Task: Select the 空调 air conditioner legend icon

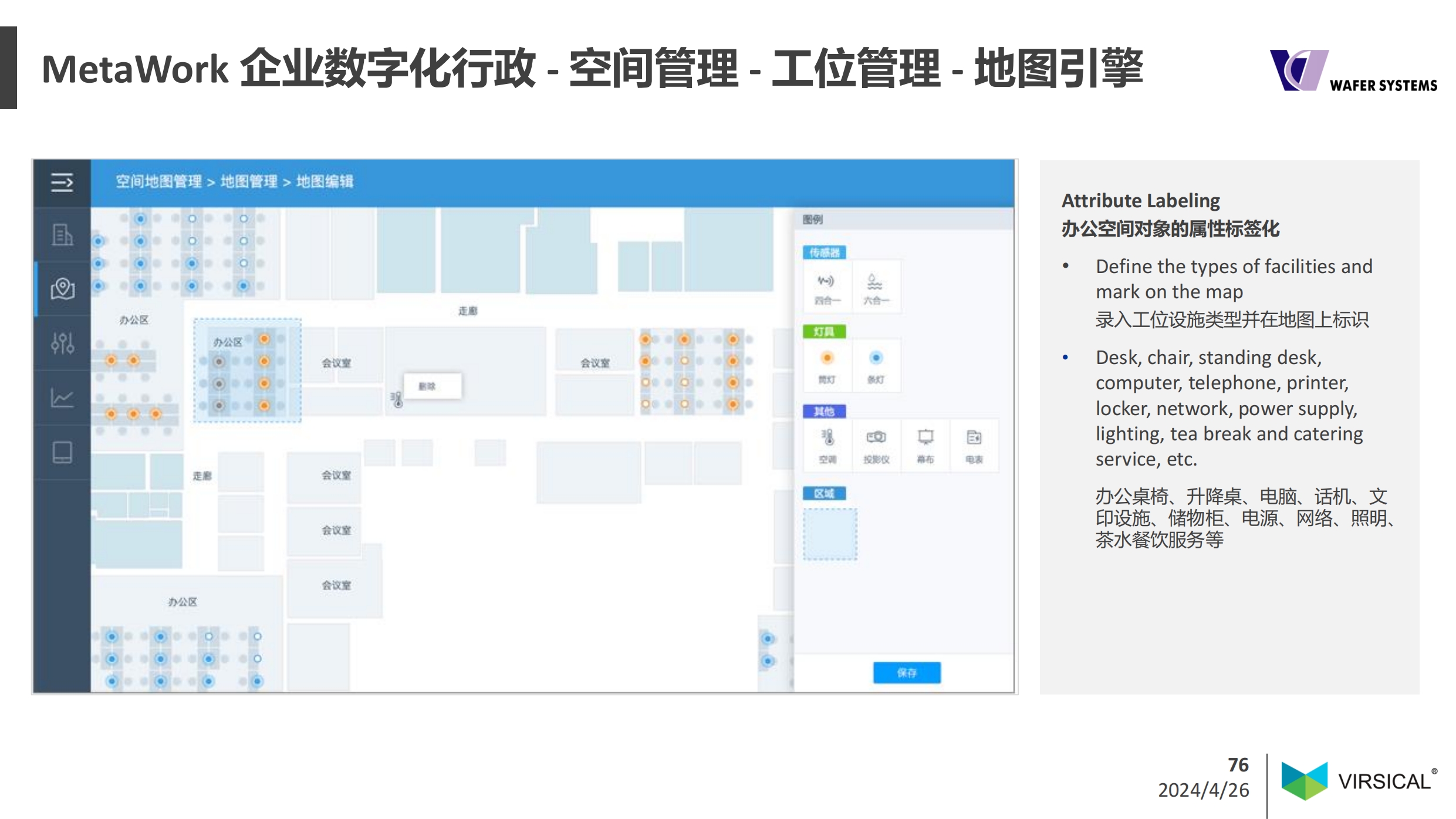Action: click(827, 446)
